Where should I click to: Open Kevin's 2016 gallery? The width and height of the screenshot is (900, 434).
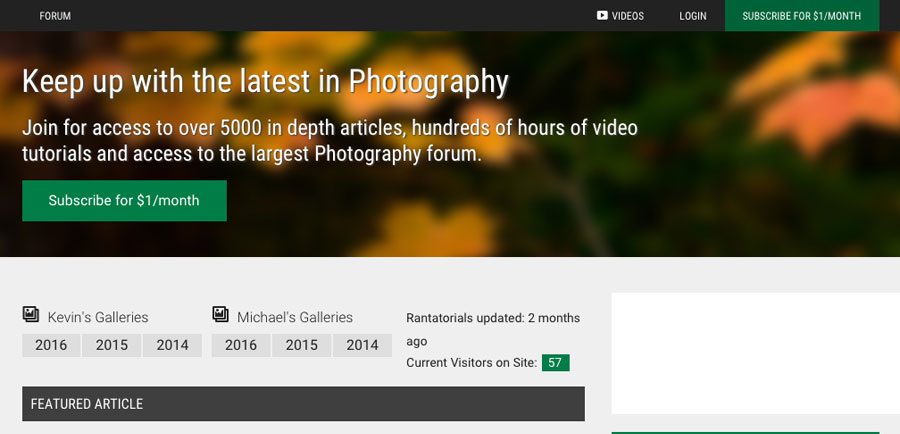pos(51,345)
